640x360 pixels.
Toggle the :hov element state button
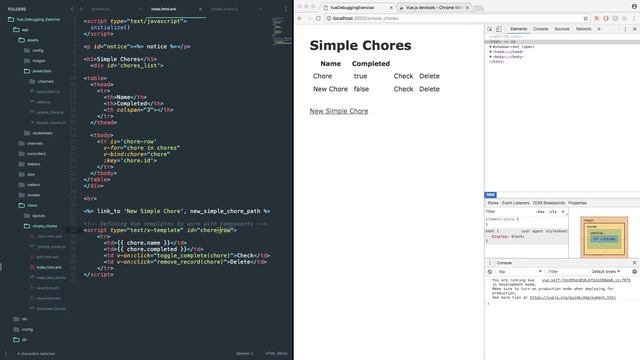click(540, 212)
